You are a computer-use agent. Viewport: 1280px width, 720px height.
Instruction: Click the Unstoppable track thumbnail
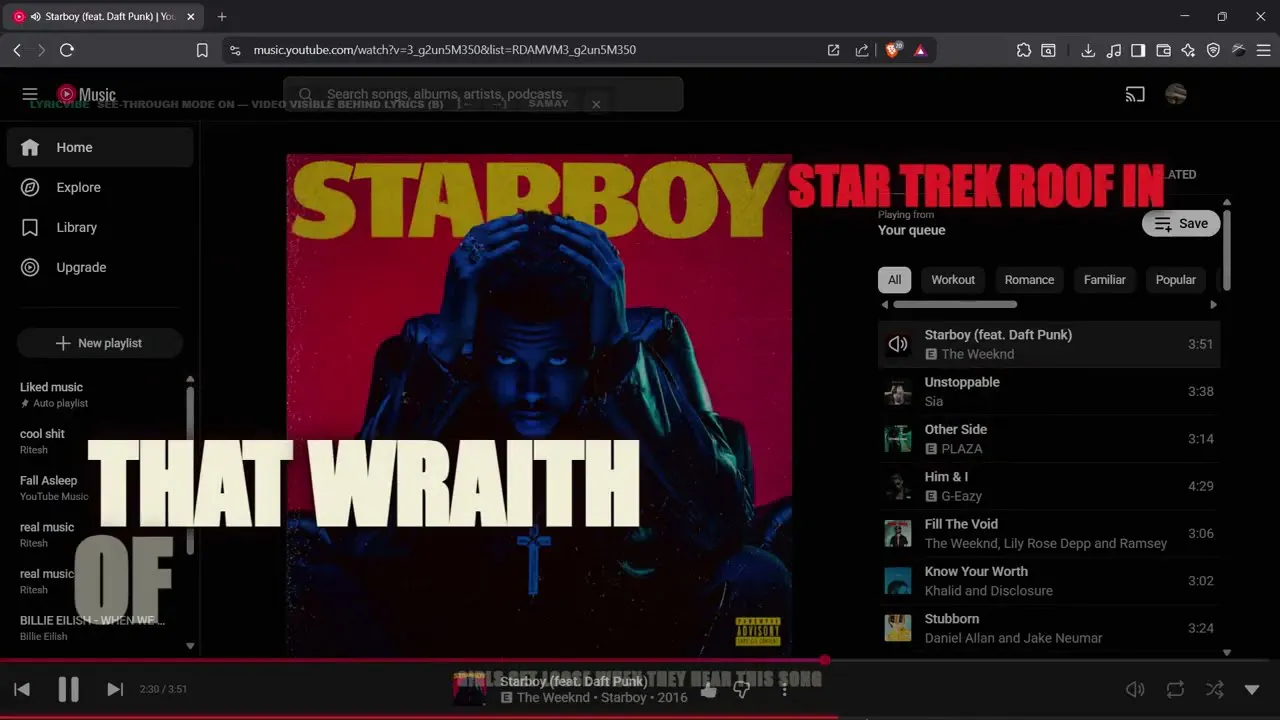click(898, 391)
